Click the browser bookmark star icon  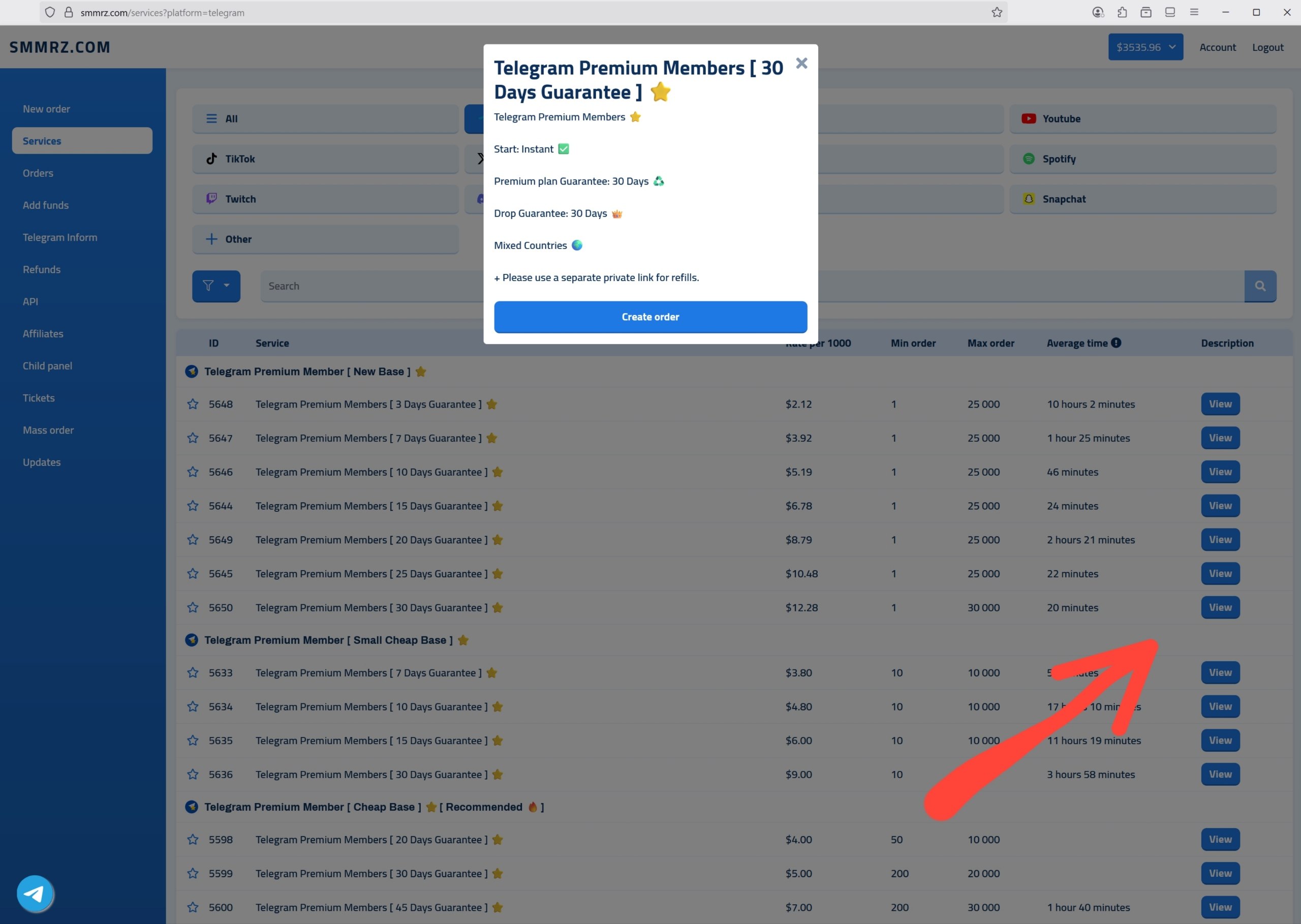[997, 13]
